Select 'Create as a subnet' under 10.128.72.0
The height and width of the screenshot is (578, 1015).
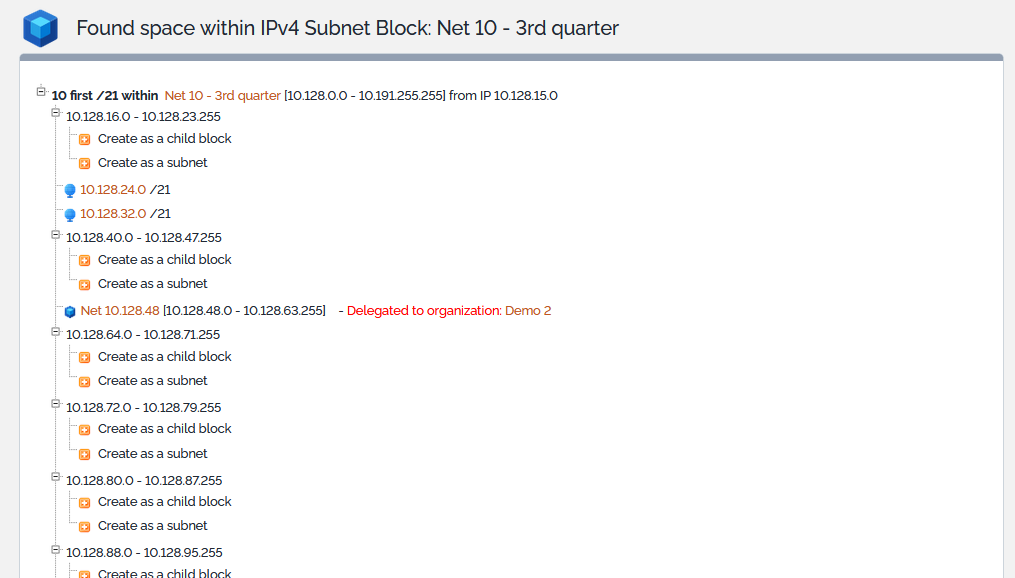click(152, 453)
